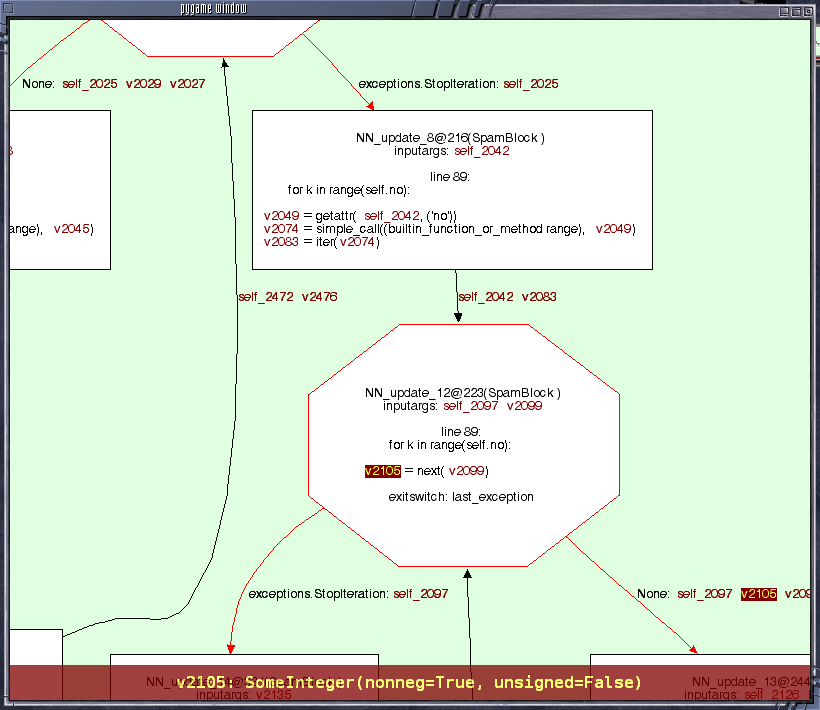Click highlighted v2105 on the None edge label
The width and height of the screenshot is (820, 710).
click(x=759, y=594)
